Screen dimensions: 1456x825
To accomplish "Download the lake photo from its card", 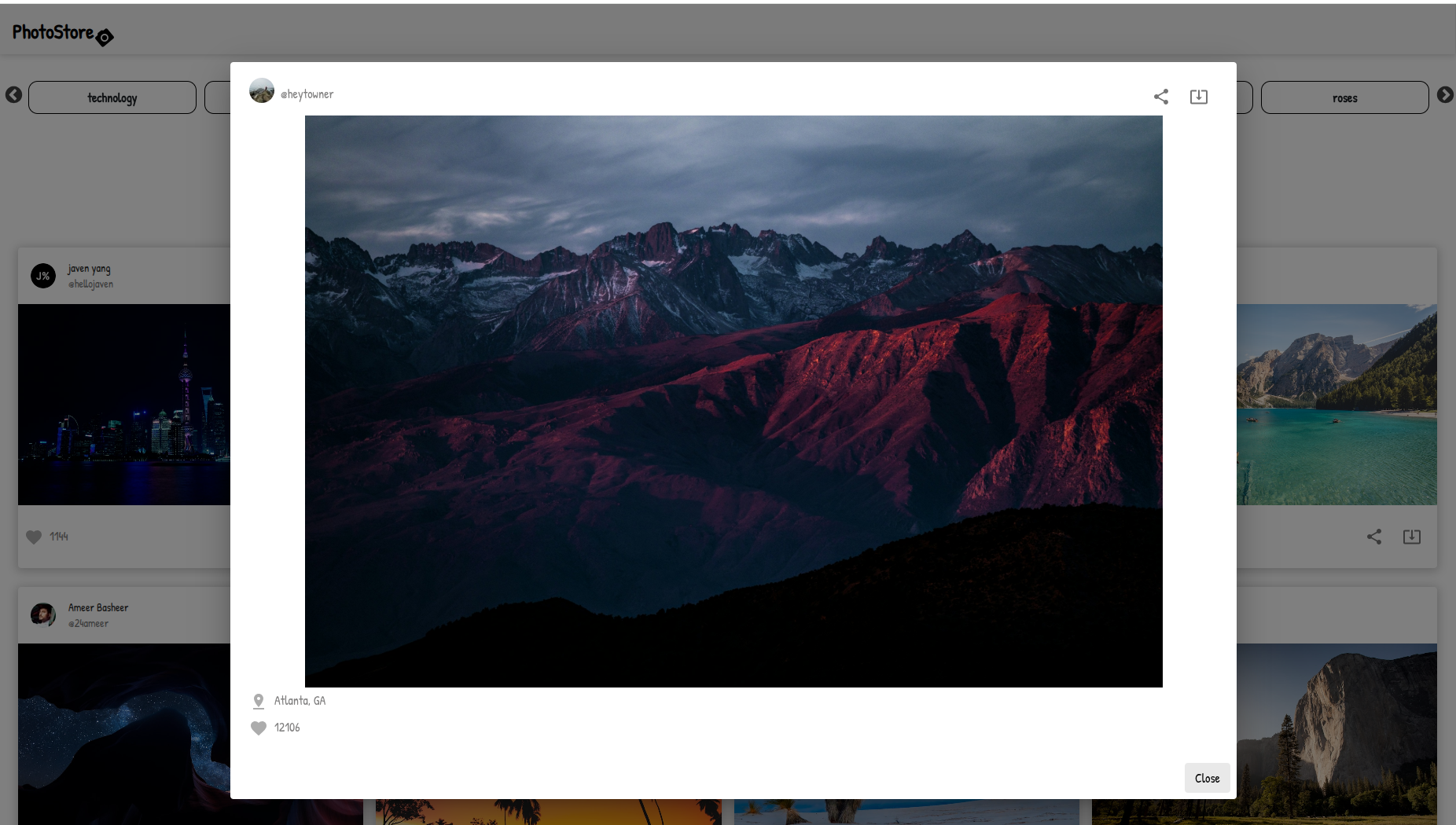I will point(1411,537).
